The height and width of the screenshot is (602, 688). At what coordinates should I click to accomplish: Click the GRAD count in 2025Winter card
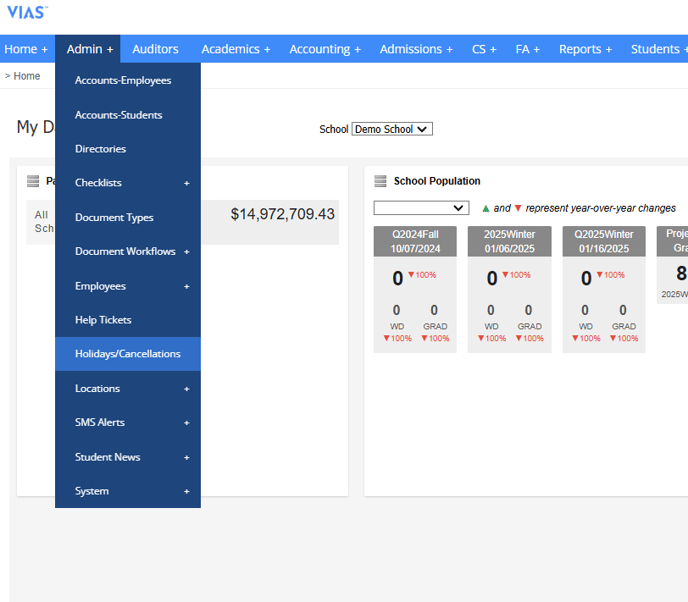point(528,310)
